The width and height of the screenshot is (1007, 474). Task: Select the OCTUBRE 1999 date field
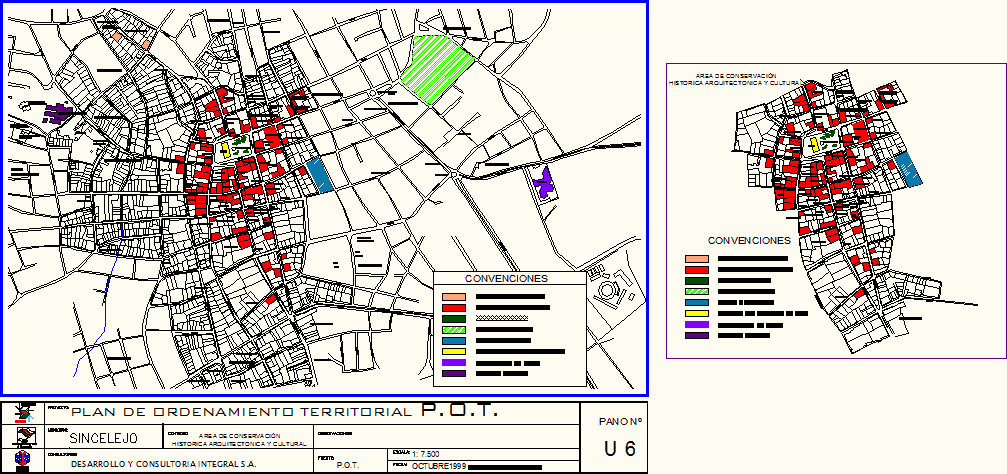pyautogui.click(x=439, y=465)
